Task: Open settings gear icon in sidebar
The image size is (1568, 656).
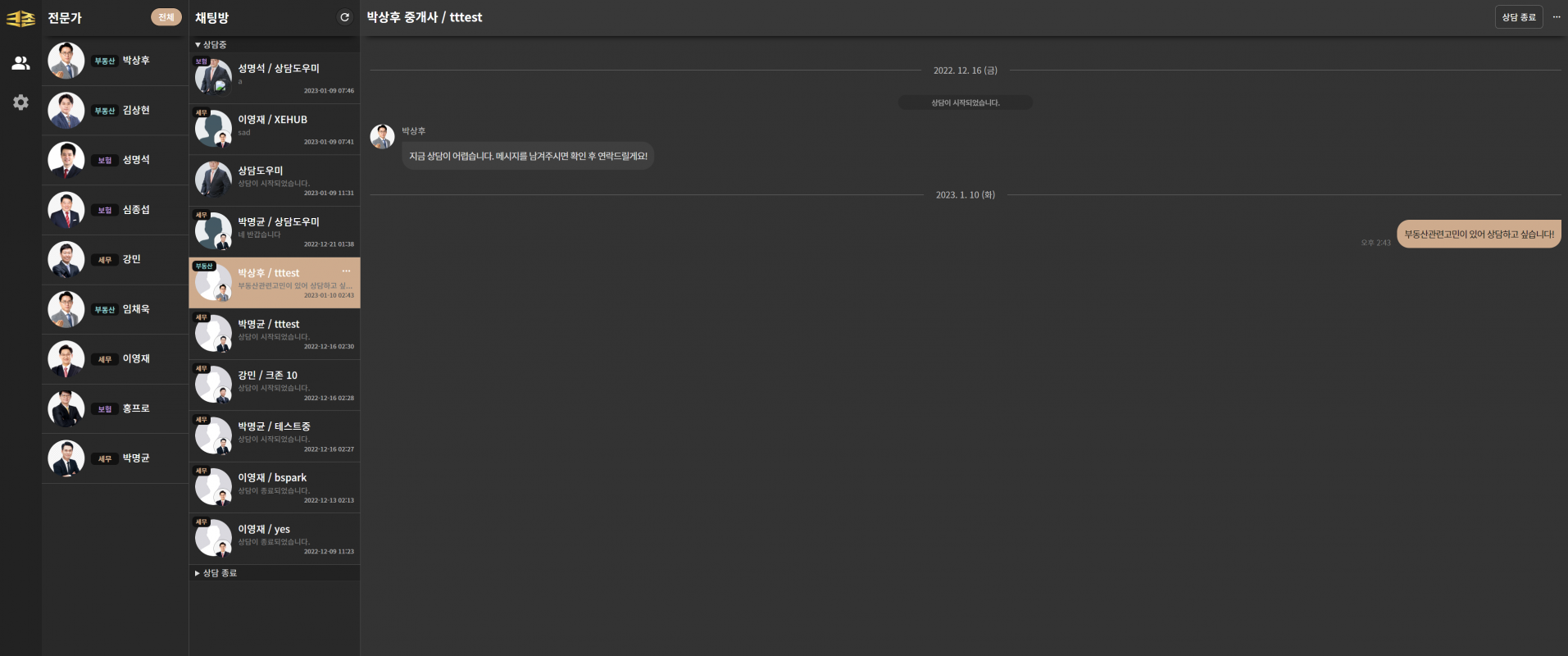Action: click(x=20, y=102)
